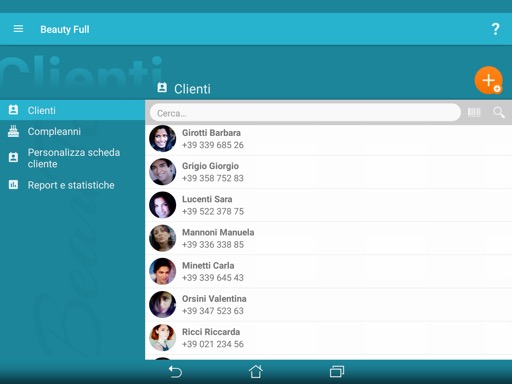Screen dimensions: 512x384
Task: Select Clienti in the sidebar
Action: [x=72, y=110]
